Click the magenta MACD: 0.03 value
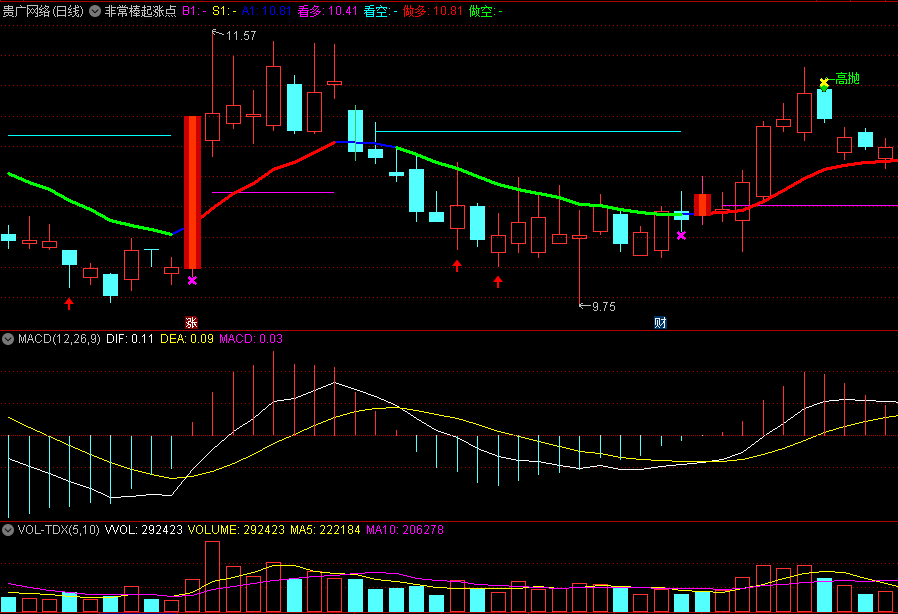The image size is (898, 614). pyautogui.click(x=251, y=339)
